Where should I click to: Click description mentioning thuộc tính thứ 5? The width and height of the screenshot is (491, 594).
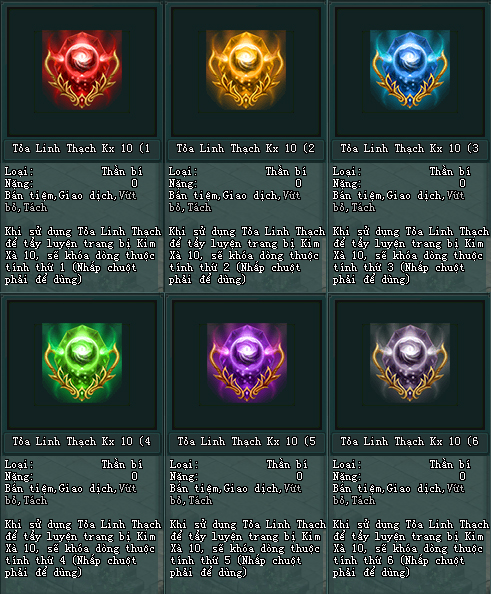(x=247, y=548)
